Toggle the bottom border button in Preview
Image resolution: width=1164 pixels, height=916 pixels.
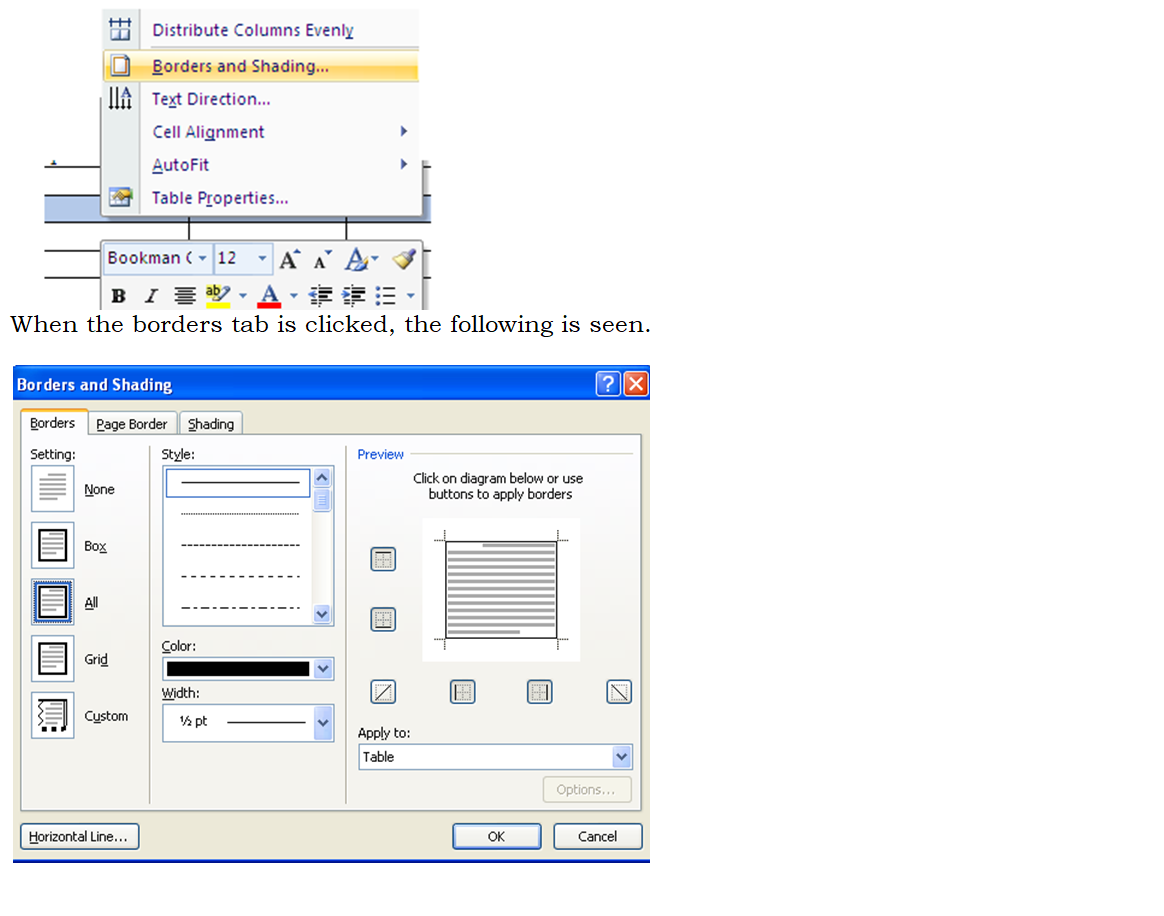click(x=383, y=619)
